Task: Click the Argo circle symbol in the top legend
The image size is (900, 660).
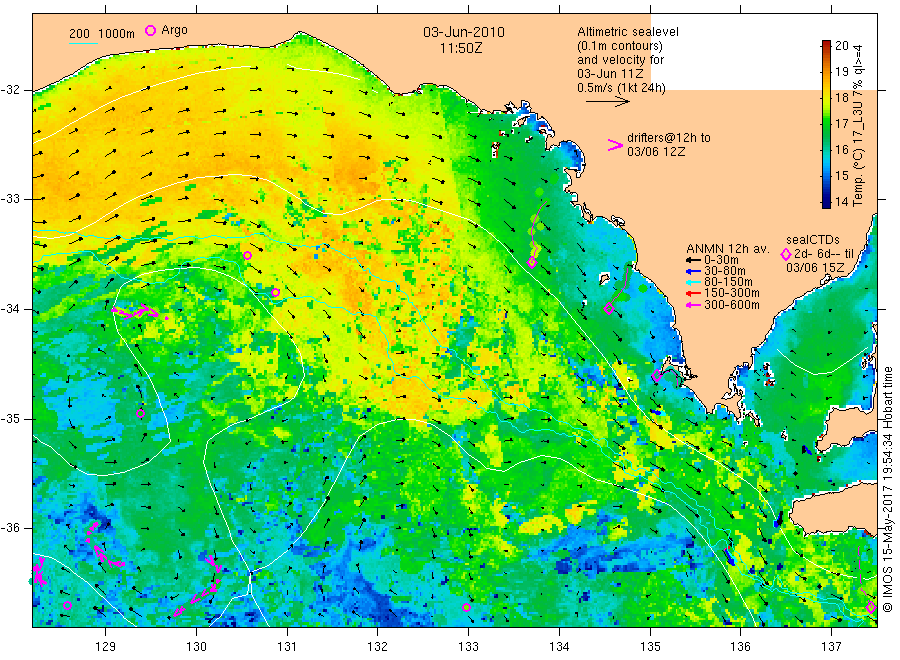Action: (150, 31)
